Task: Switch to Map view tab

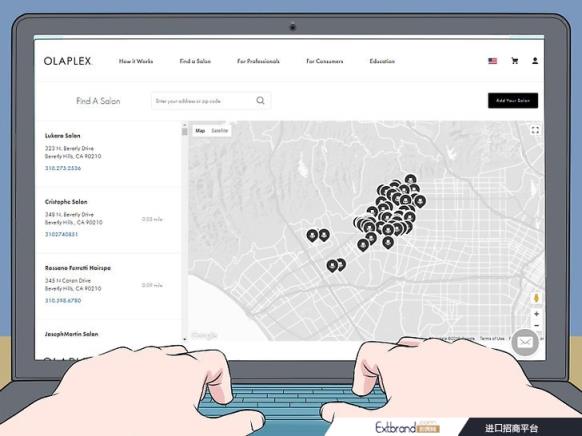Action: click(x=200, y=131)
